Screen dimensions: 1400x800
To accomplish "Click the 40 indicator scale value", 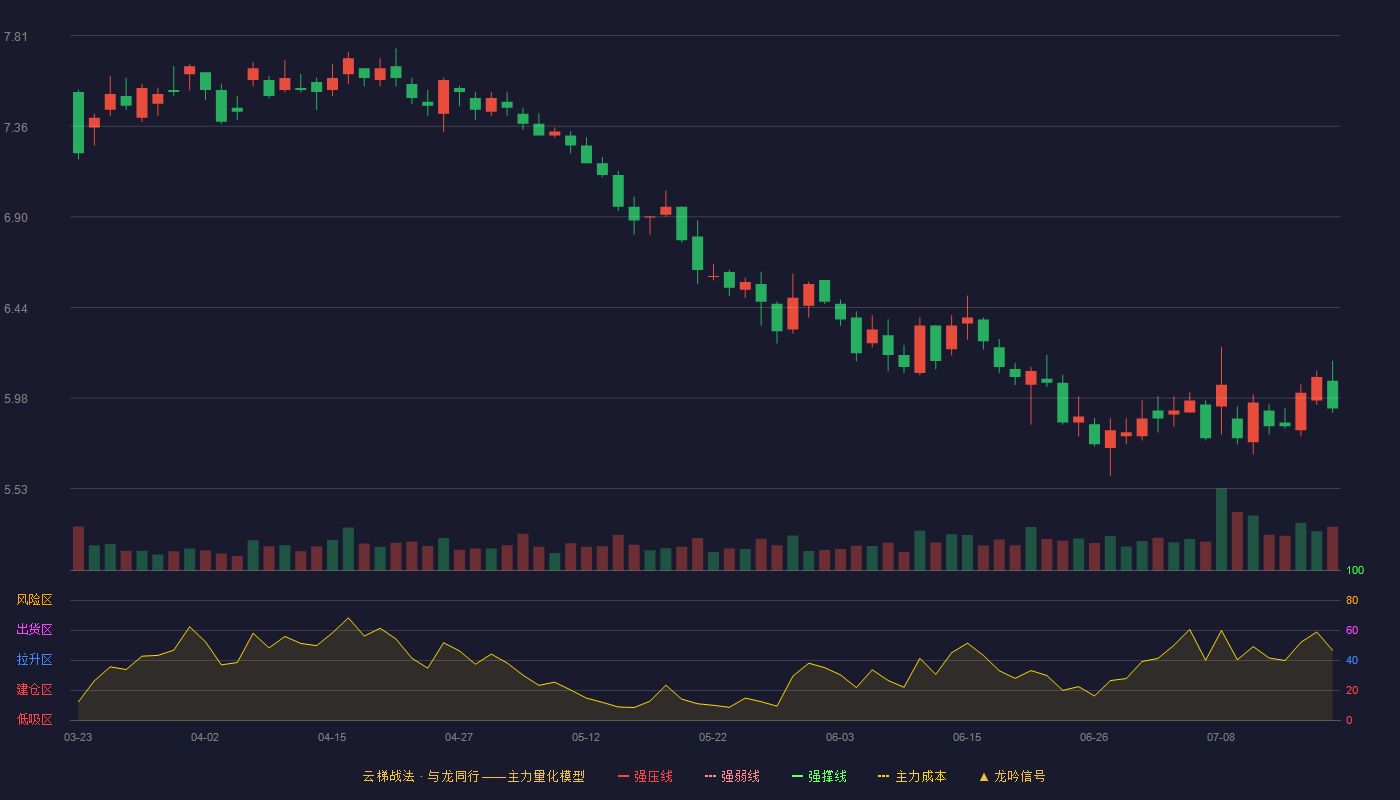I will click(1352, 660).
